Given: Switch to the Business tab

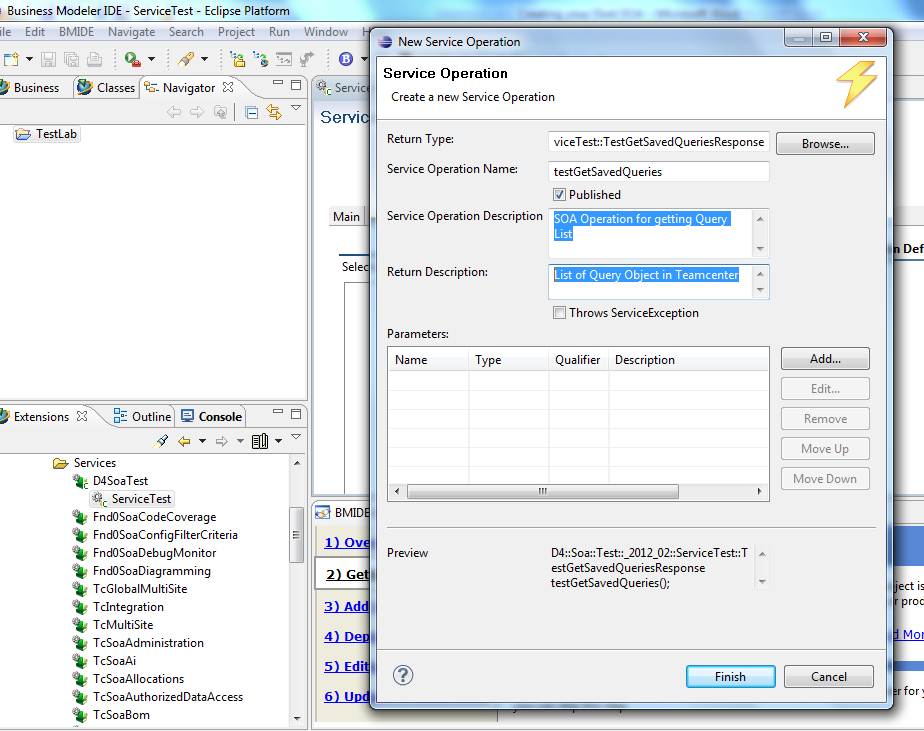Looking at the screenshot, I should [x=31, y=87].
